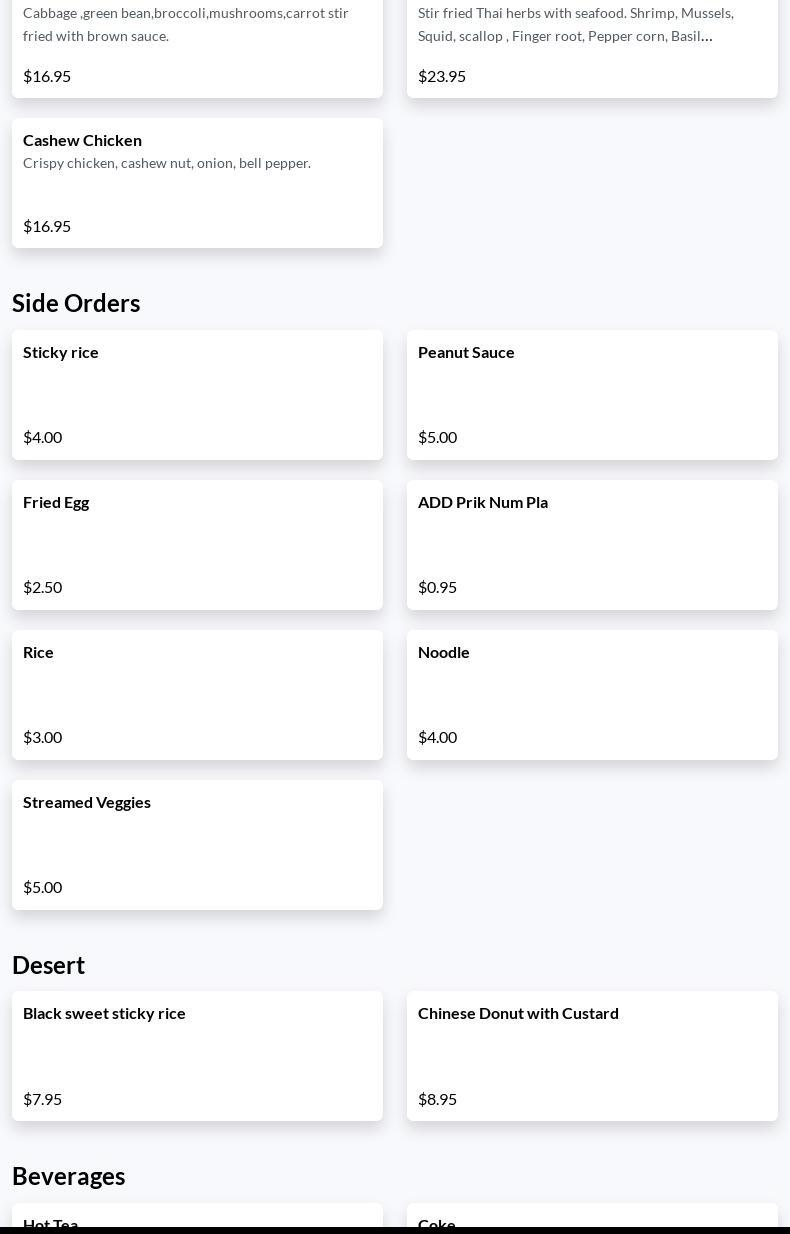Viewport: 790px width, 1234px height.
Task: Open the Streamed Veggies item
Action: [197, 844]
